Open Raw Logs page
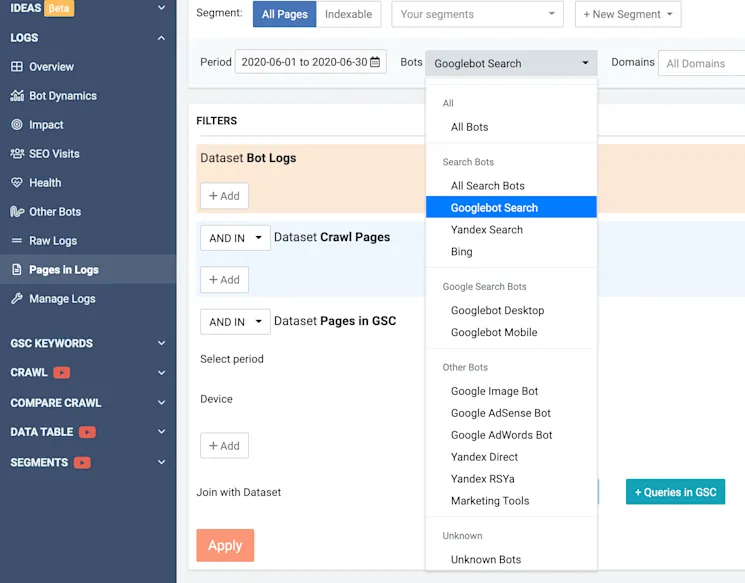The image size is (745, 583). (x=53, y=241)
